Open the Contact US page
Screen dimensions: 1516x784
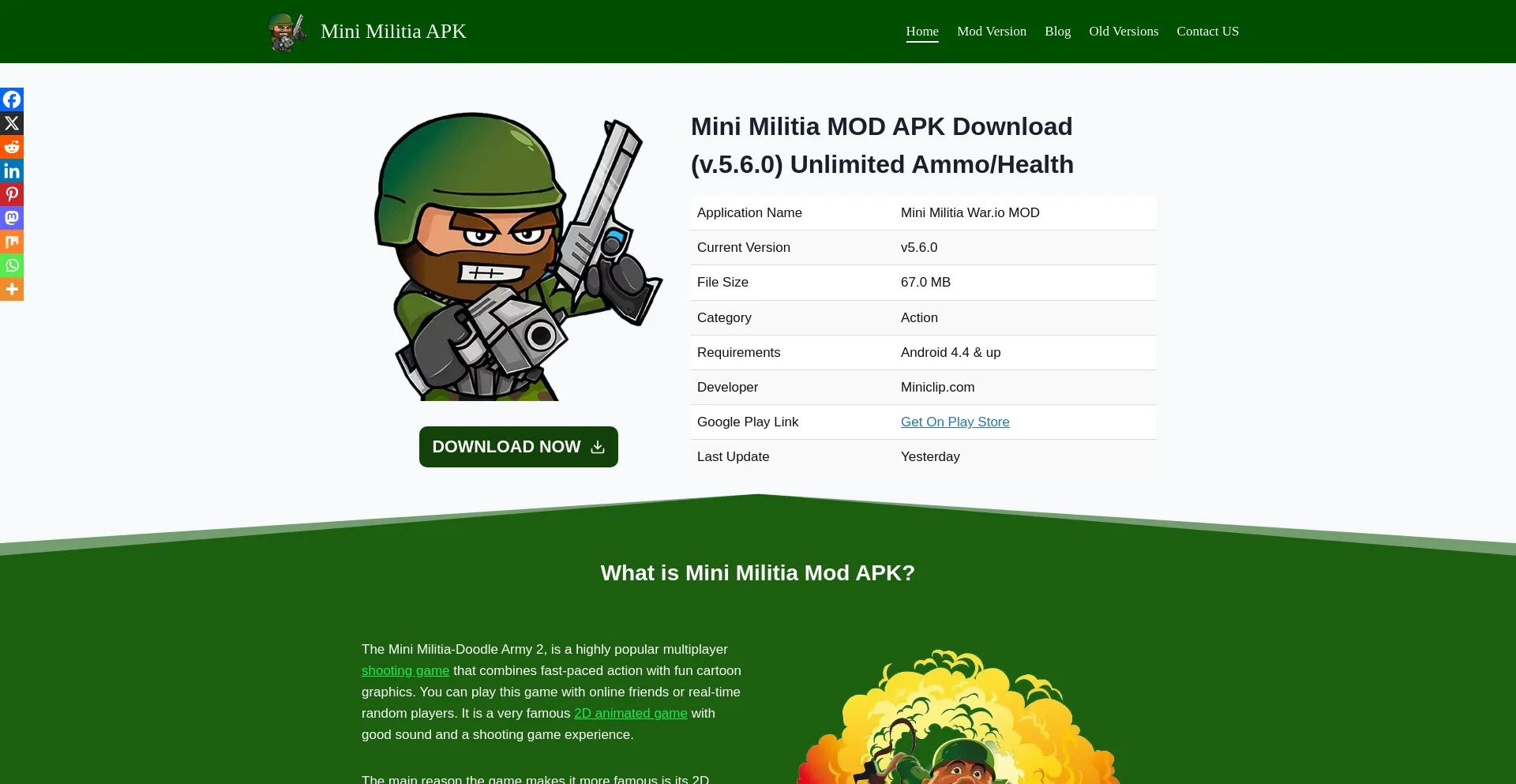pos(1207,32)
